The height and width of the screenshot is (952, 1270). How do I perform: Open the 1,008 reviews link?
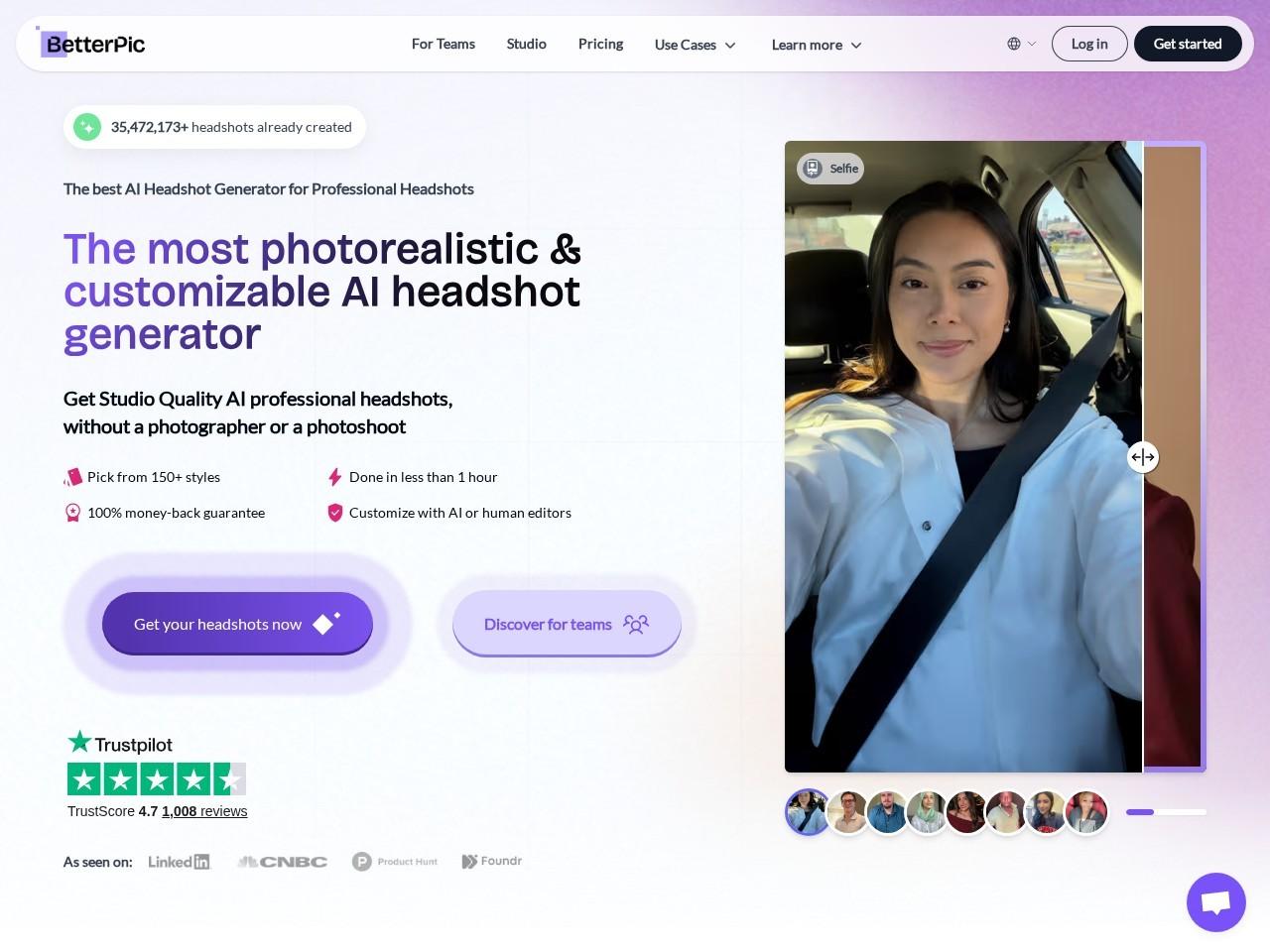point(203,811)
